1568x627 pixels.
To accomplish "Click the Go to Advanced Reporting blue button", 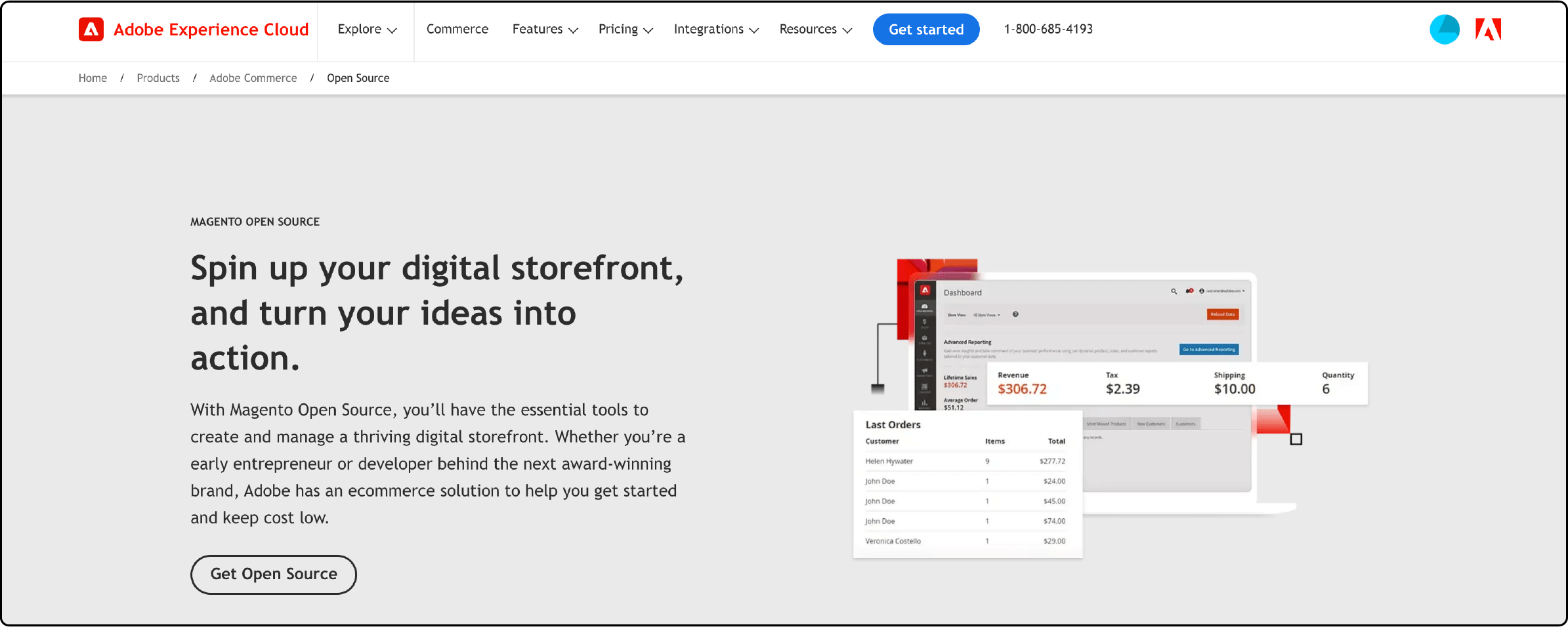I will (1209, 350).
